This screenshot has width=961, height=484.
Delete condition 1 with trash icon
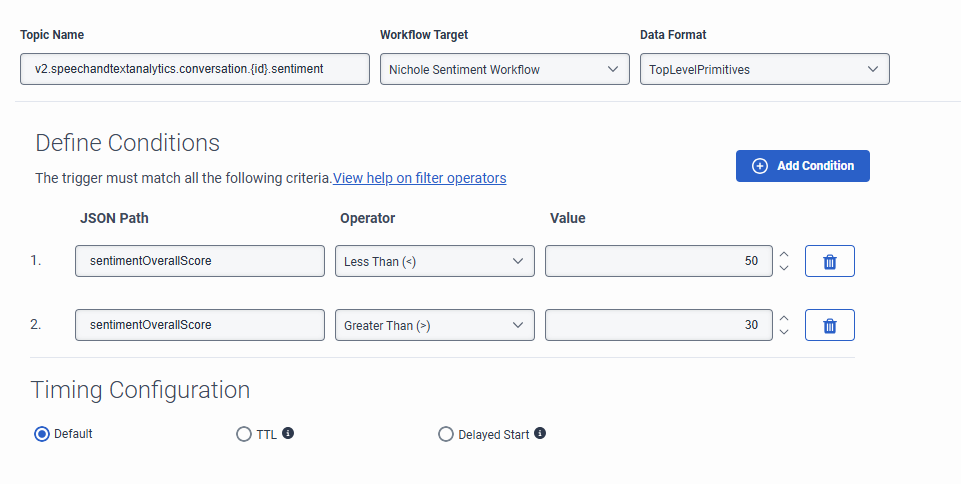click(x=829, y=261)
